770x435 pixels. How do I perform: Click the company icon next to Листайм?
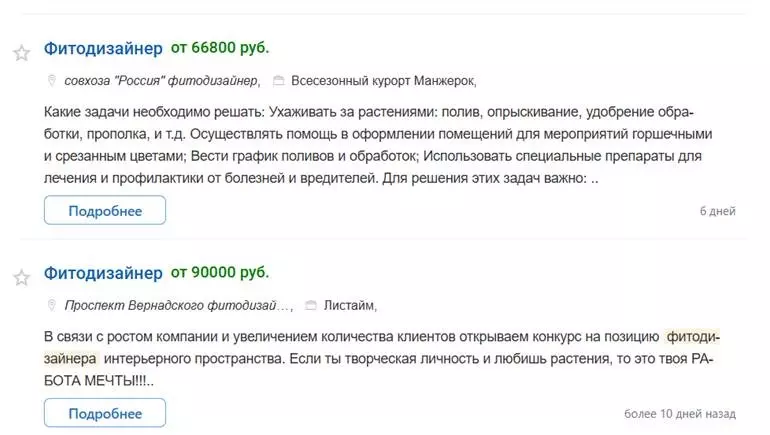pos(311,305)
